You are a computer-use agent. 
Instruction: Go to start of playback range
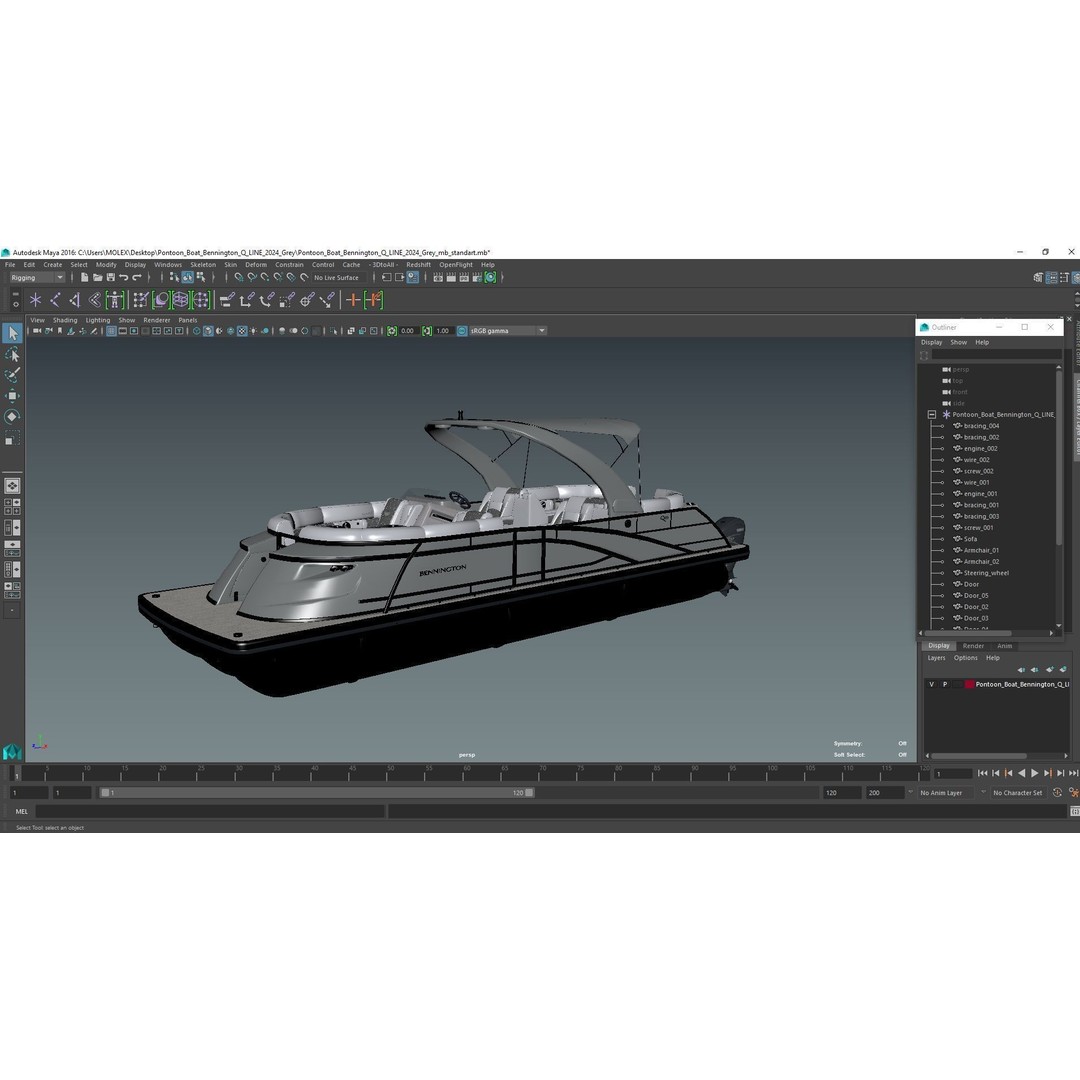(x=982, y=773)
